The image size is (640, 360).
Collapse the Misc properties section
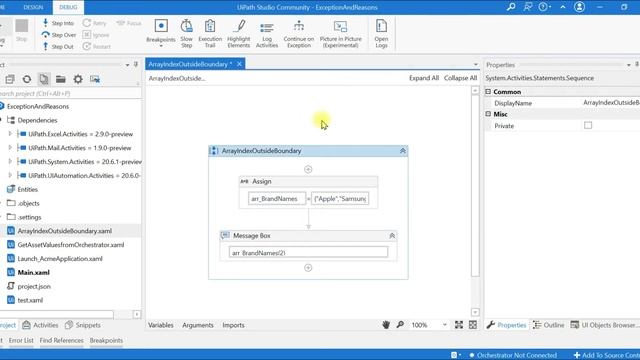pos(488,114)
